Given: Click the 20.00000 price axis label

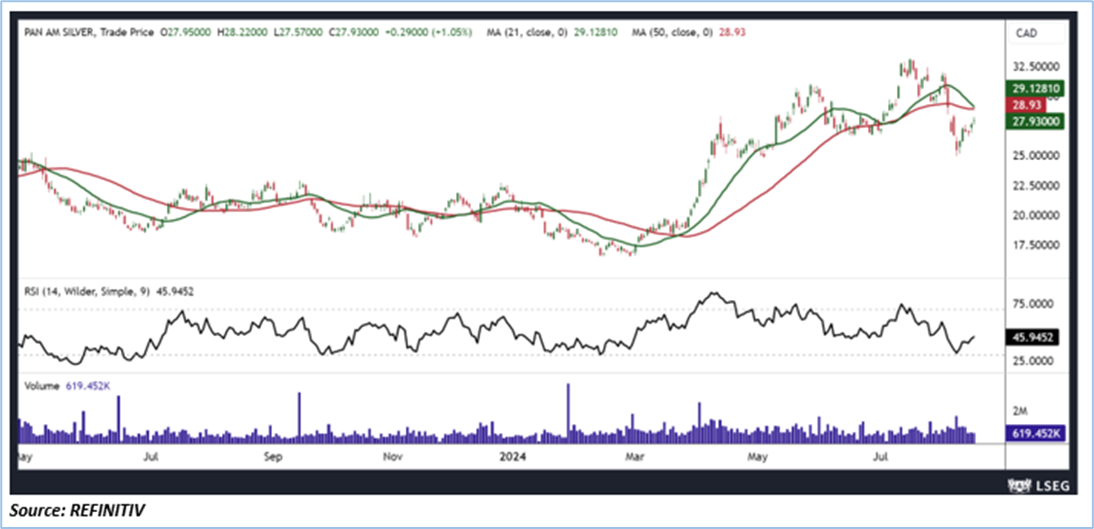Looking at the screenshot, I should click(1037, 215).
